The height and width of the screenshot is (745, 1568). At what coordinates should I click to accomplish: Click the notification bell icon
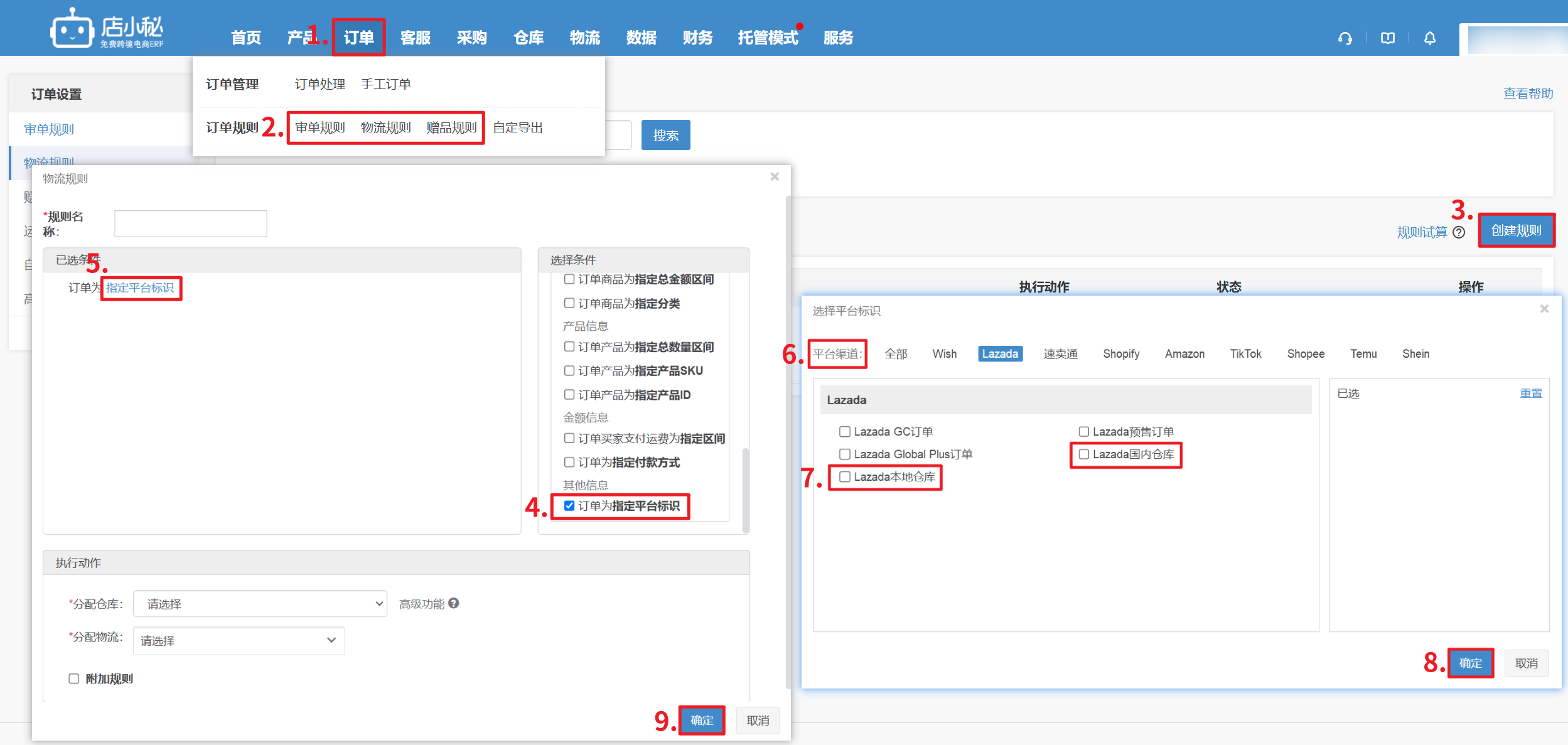pyautogui.click(x=1430, y=38)
